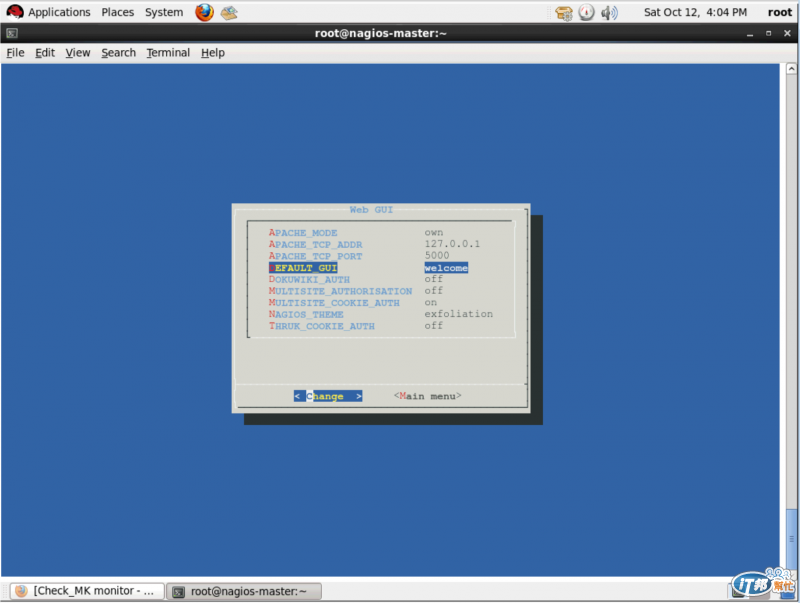Viewport: 800px width, 603px height.
Task: Select the MULTISITE_AUTHORISATION row
Action: point(381,291)
